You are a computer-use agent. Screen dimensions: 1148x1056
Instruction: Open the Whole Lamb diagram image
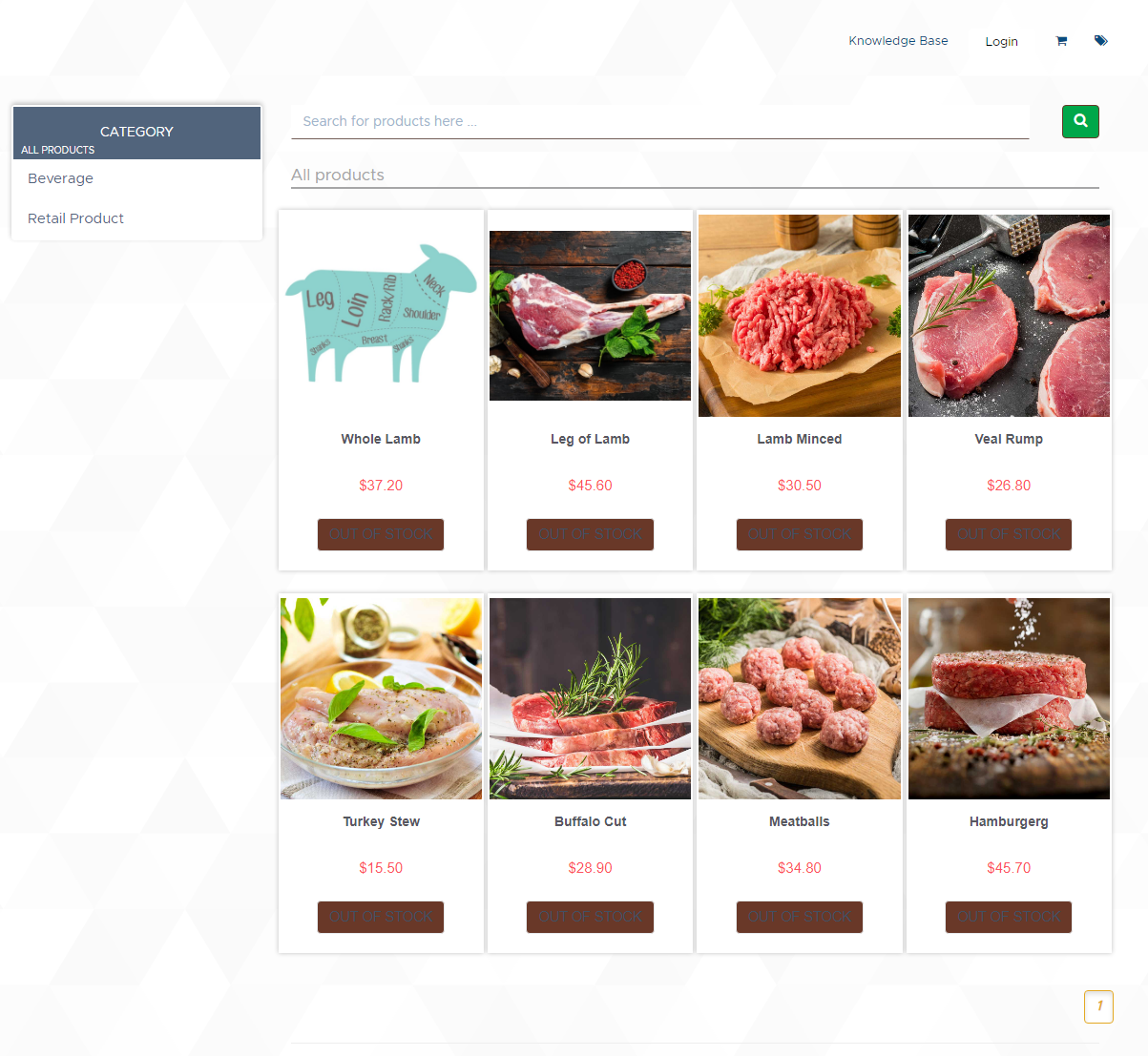pyautogui.click(x=381, y=315)
